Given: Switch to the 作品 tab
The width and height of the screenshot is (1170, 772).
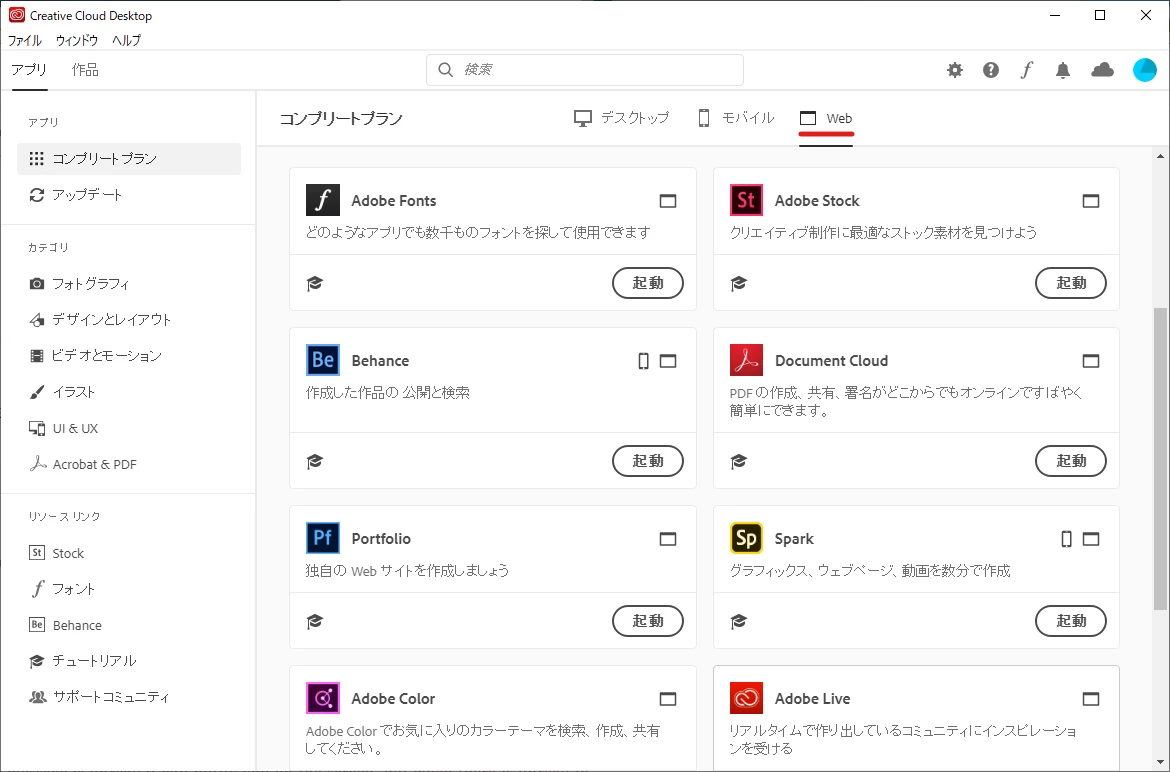Looking at the screenshot, I should click(85, 70).
